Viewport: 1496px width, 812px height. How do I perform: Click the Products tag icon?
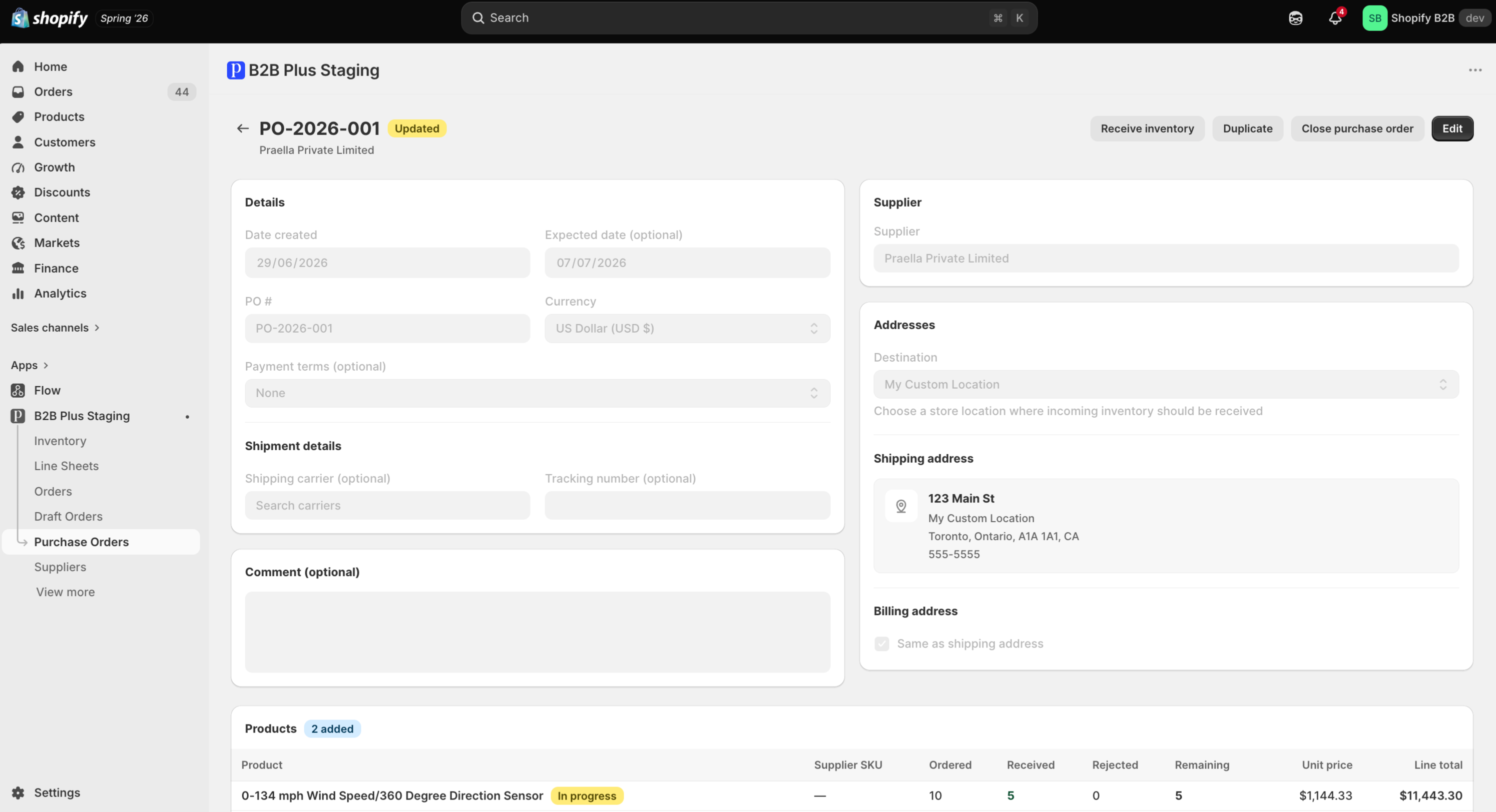tap(18, 117)
